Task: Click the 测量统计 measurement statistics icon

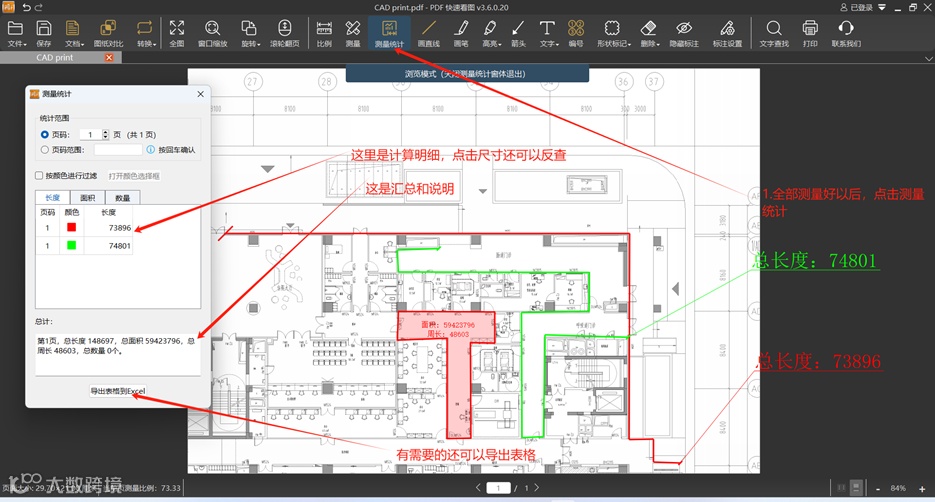Action: 389,33
